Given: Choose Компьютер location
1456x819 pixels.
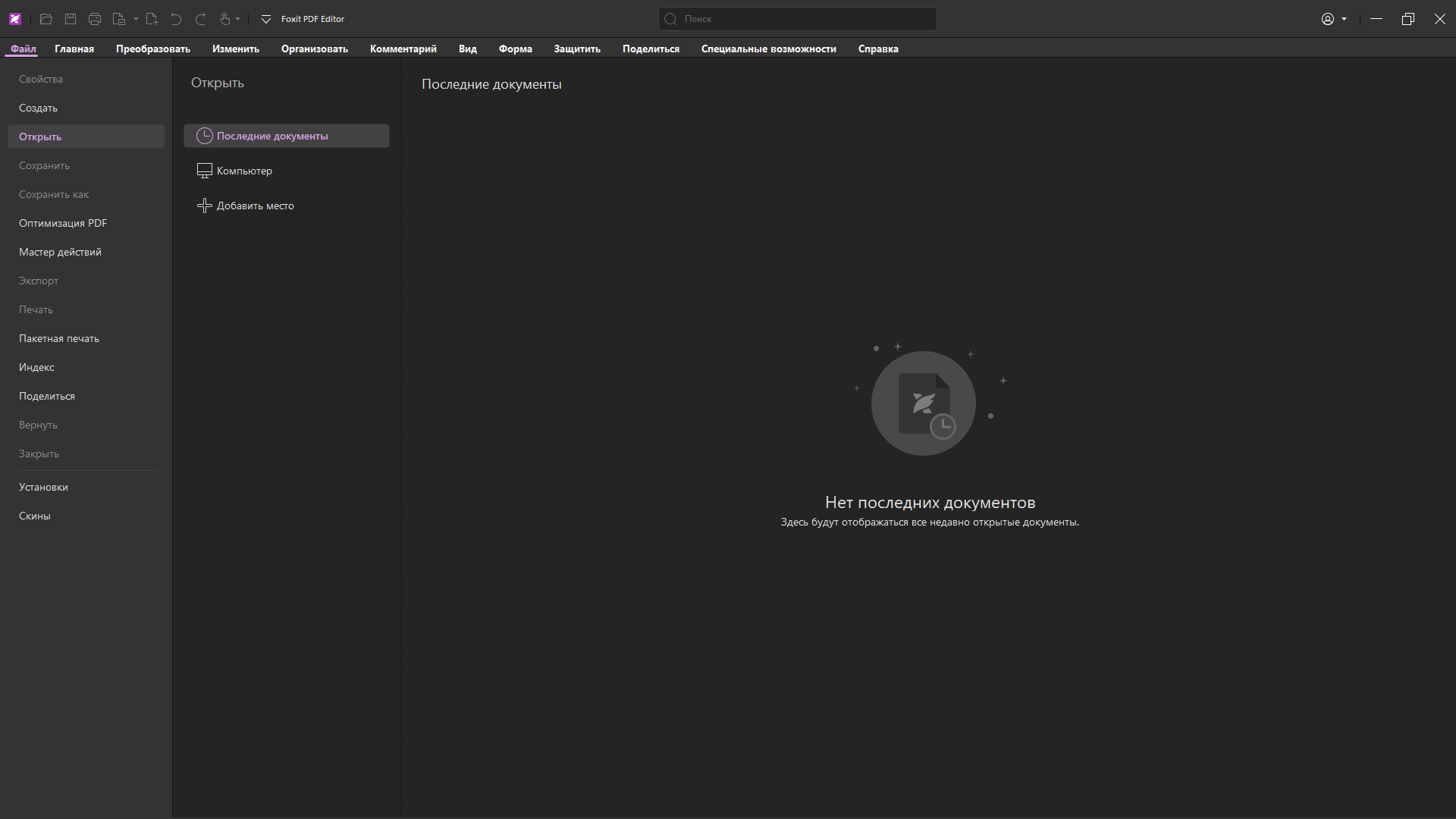Looking at the screenshot, I should click(287, 171).
